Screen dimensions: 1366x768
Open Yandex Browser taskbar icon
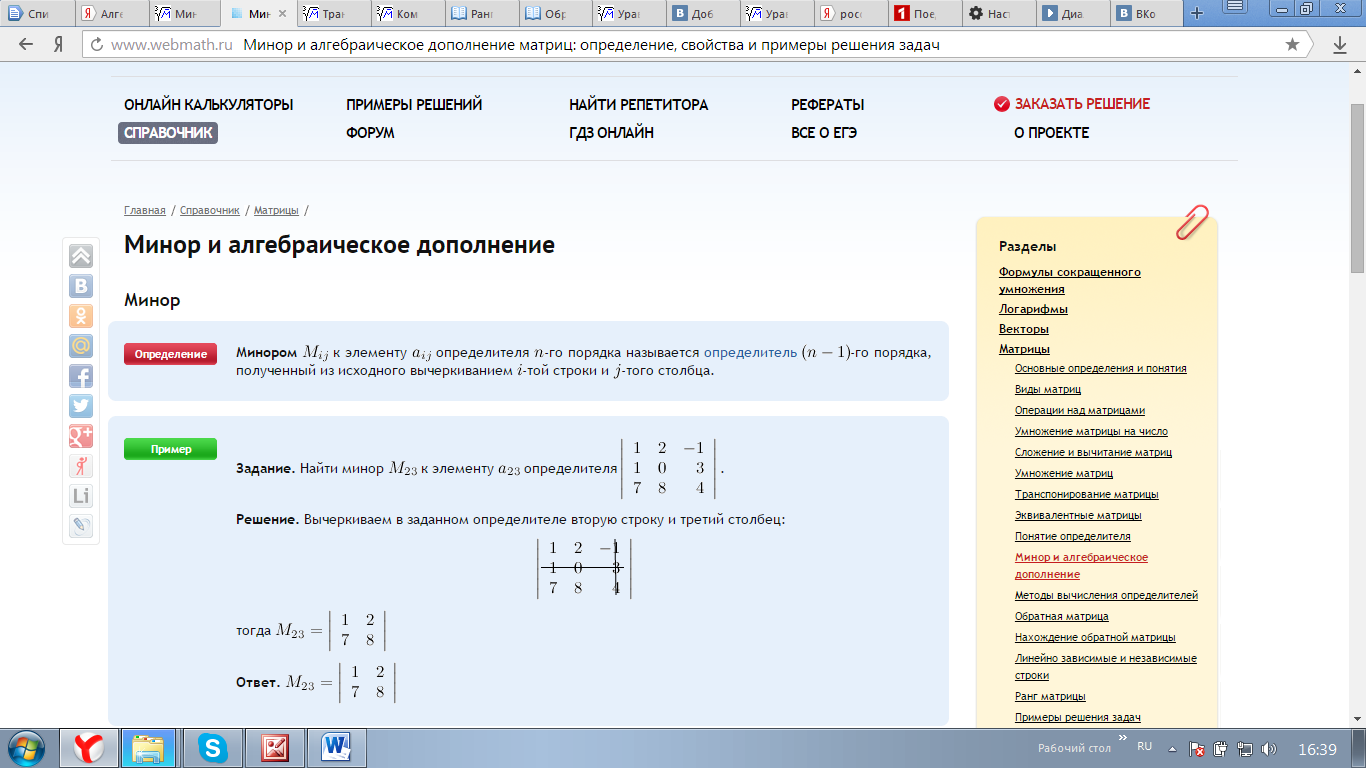coord(89,747)
